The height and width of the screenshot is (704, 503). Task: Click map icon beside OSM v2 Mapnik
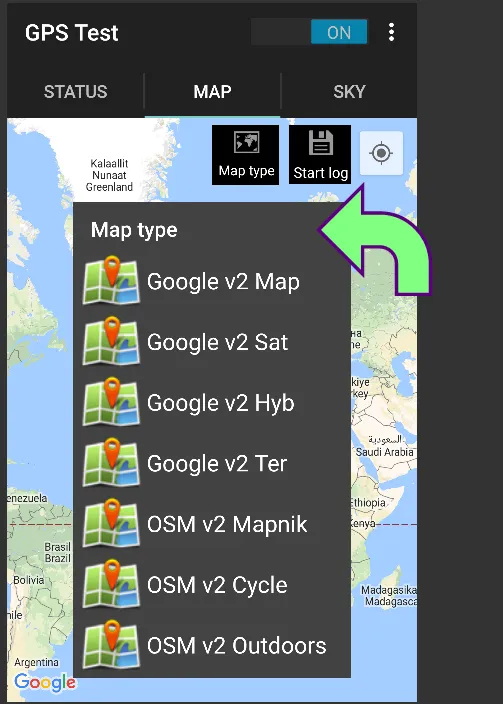click(x=111, y=523)
